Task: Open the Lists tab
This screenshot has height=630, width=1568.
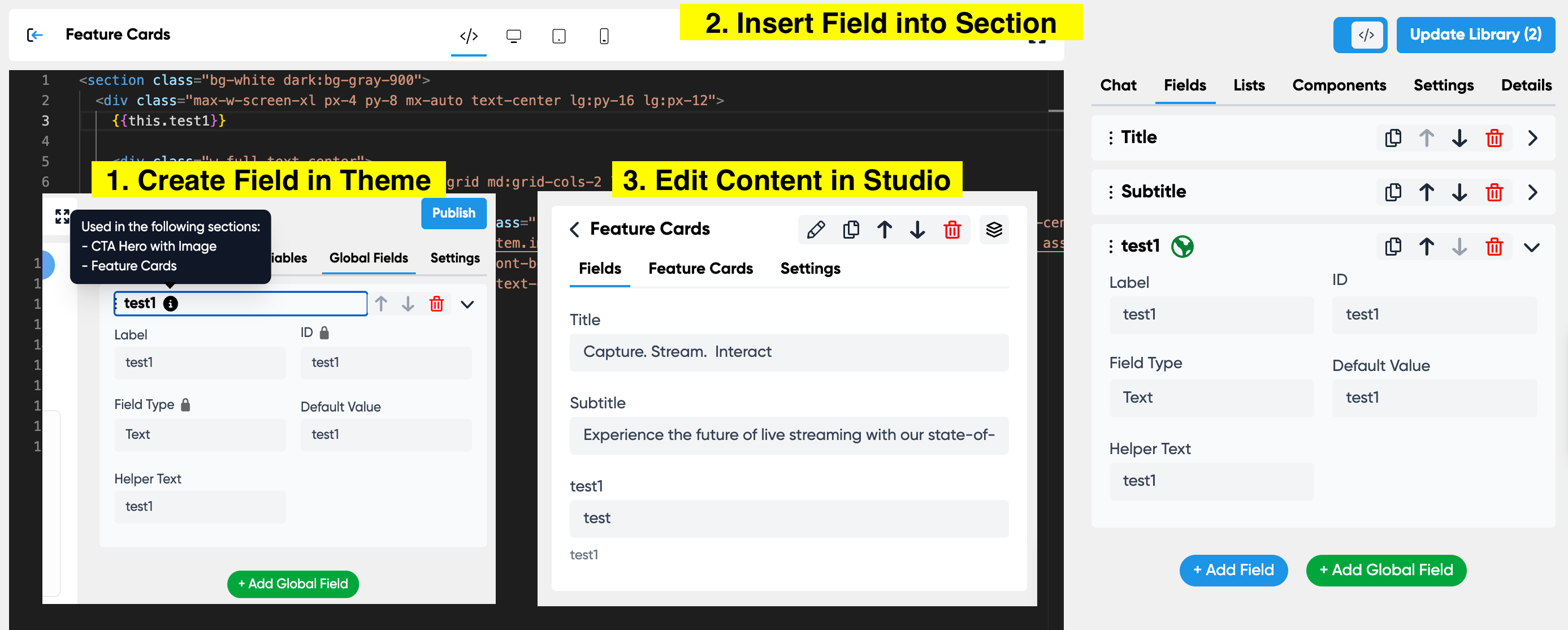Action: 1249,85
